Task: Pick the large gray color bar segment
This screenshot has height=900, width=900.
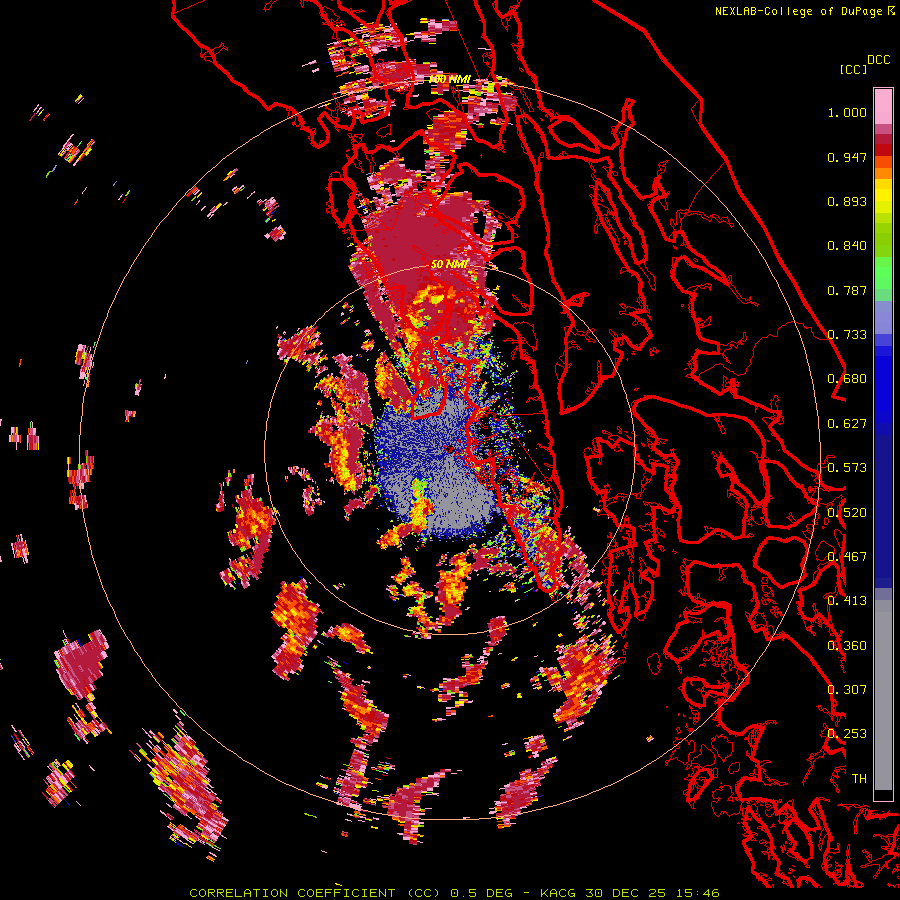Action: (x=883, y=695)
